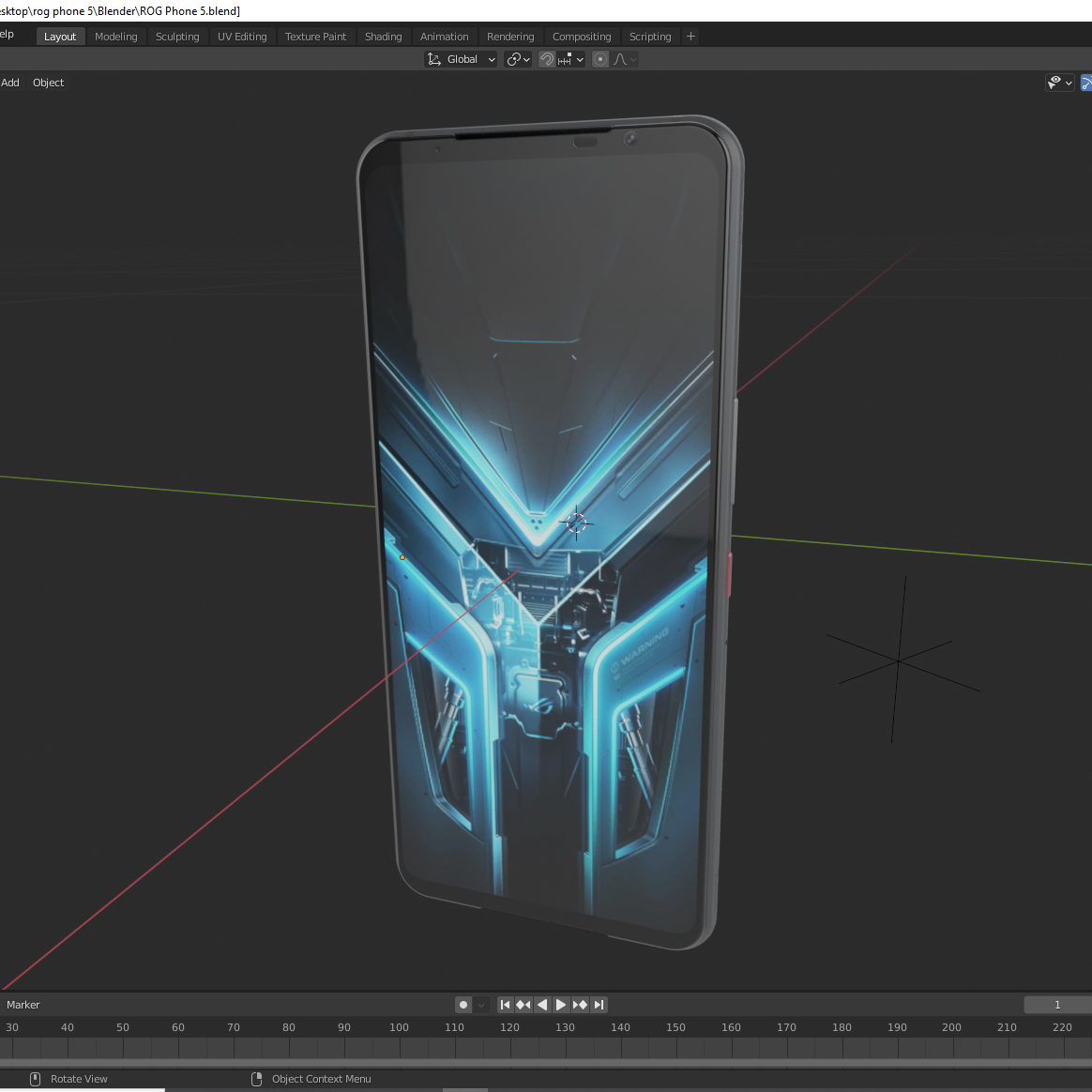1092x1092 pixels.
Task: Jump to previous keyframe in timeline
Action: click(523, 1005)
